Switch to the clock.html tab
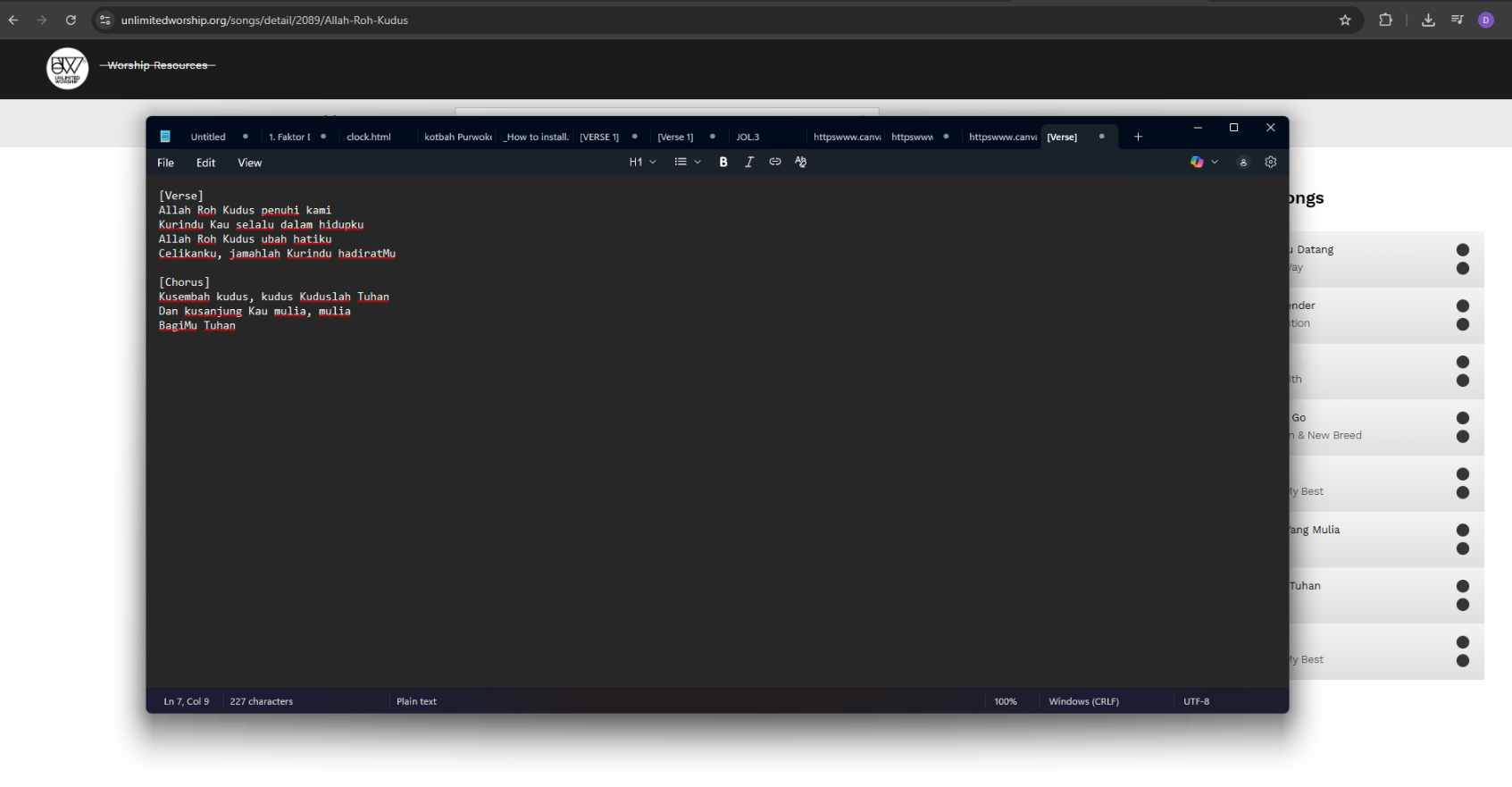1512x787 pixels. 369,137
